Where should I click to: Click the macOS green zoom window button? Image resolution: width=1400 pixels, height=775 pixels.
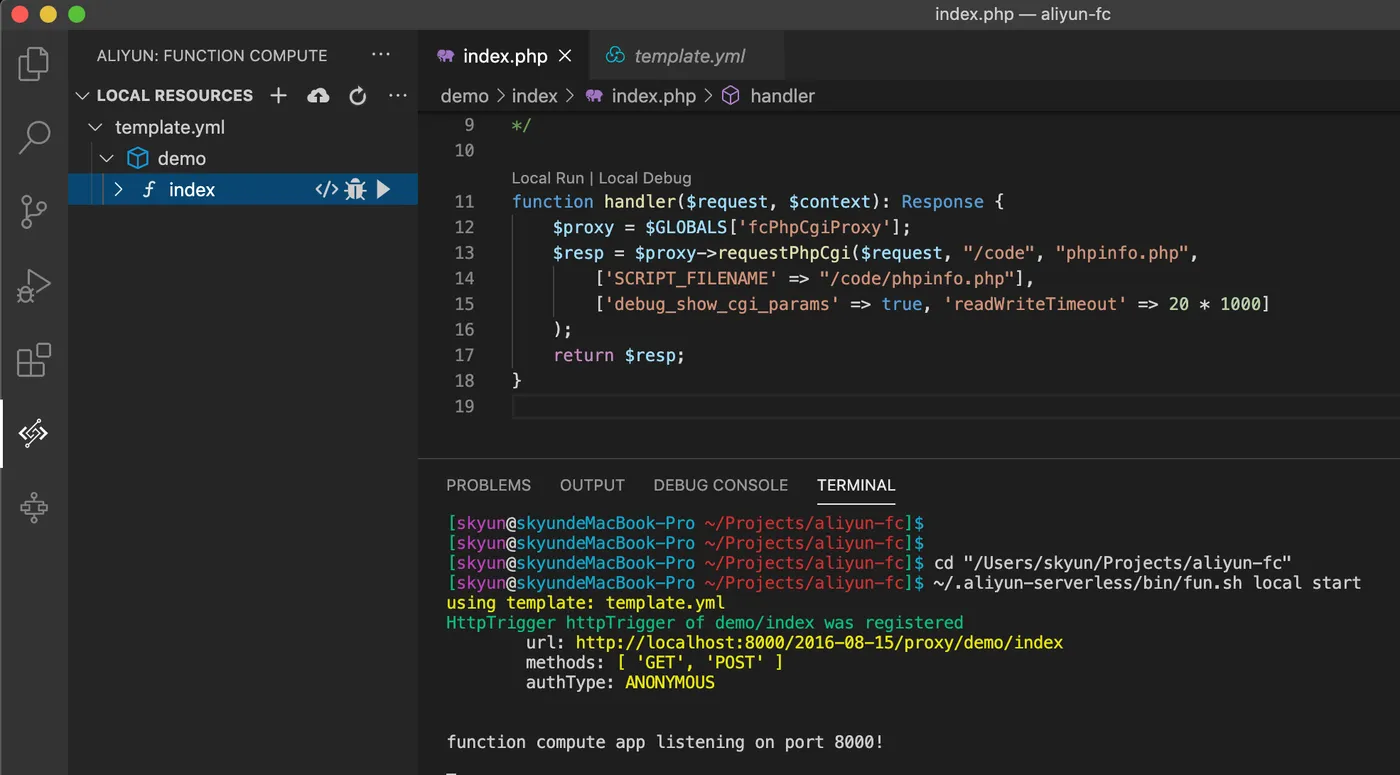[x=77, y=14]
